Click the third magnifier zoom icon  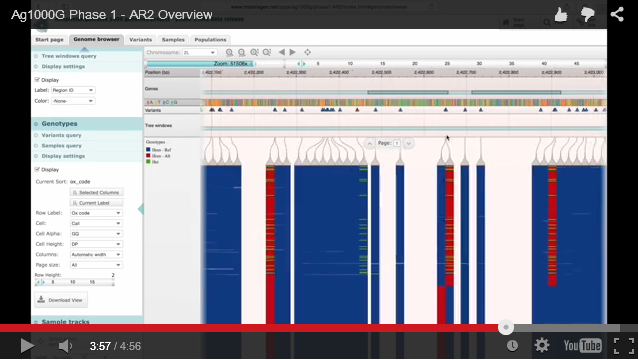pos(254,52)
